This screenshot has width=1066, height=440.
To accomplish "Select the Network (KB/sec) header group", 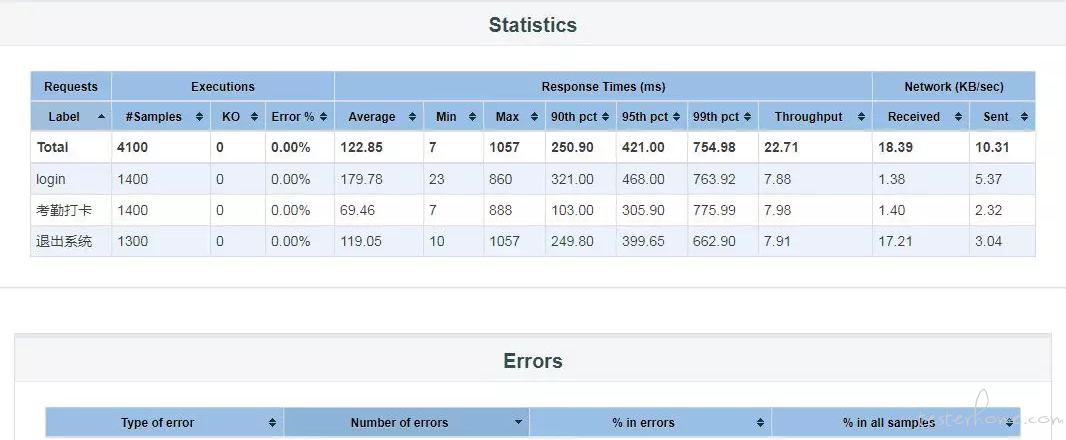I will pyautogui.click(x=954, y=86).
